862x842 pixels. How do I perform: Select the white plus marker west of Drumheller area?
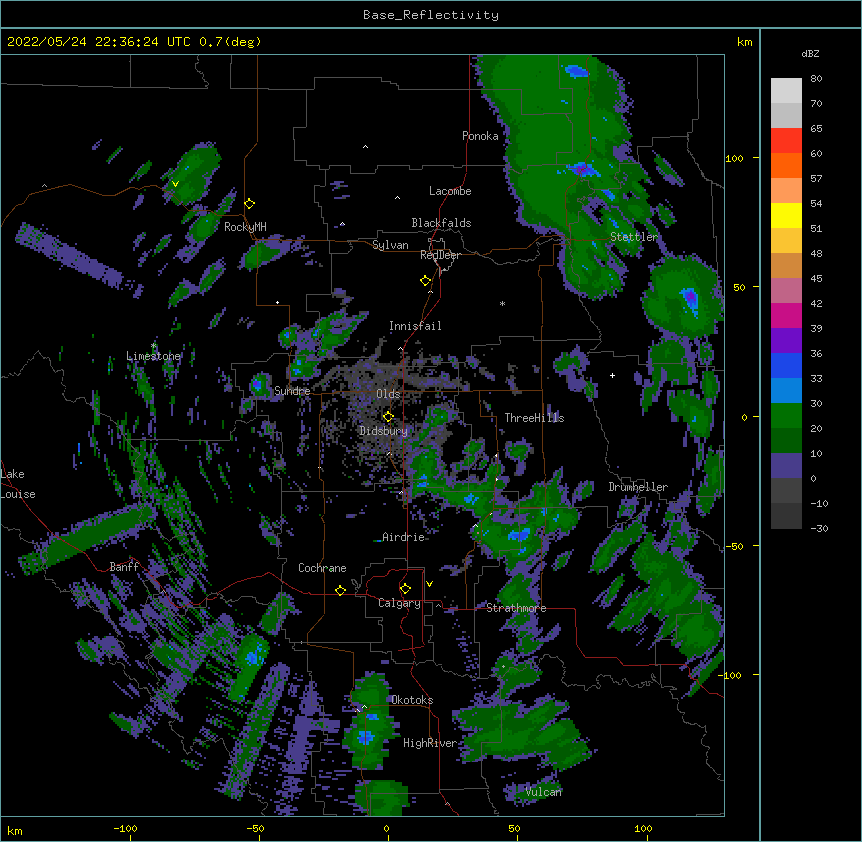pos(612,375)
